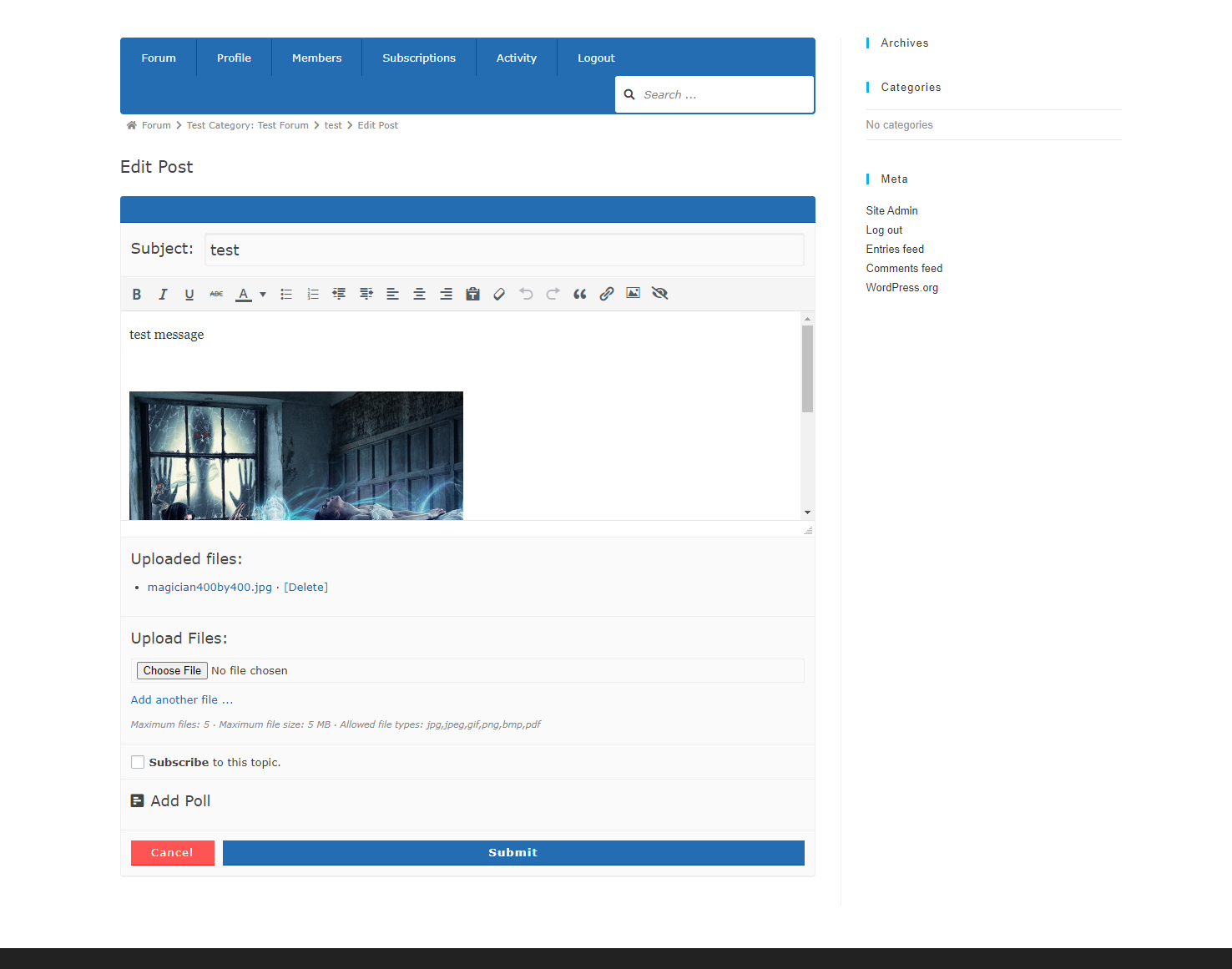Open the Members menu item
The height and width of the screenshot is (969, 1232).
coord(316,58)
